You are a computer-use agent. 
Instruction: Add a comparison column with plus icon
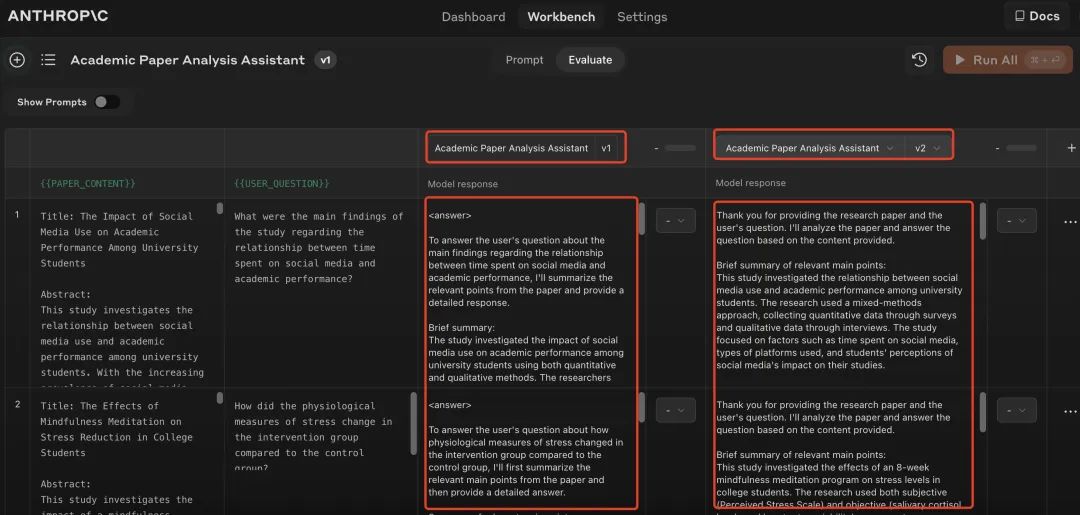1071,148
